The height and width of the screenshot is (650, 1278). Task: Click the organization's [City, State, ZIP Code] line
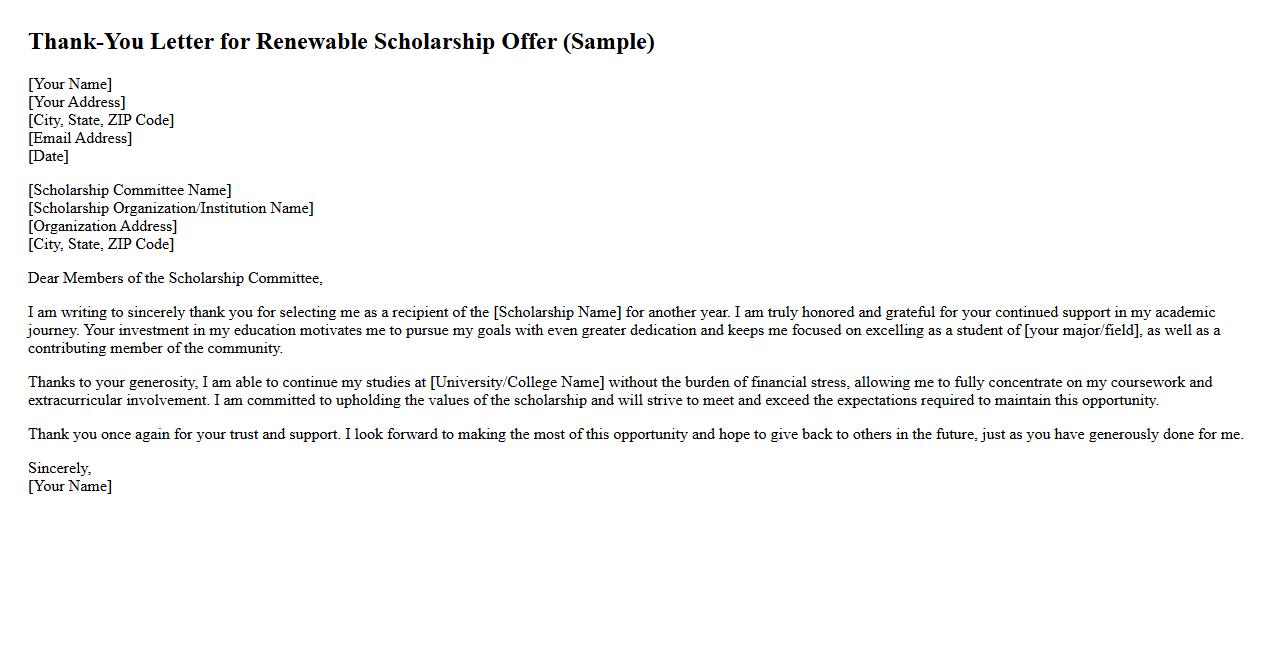click(x=101, y=244)
